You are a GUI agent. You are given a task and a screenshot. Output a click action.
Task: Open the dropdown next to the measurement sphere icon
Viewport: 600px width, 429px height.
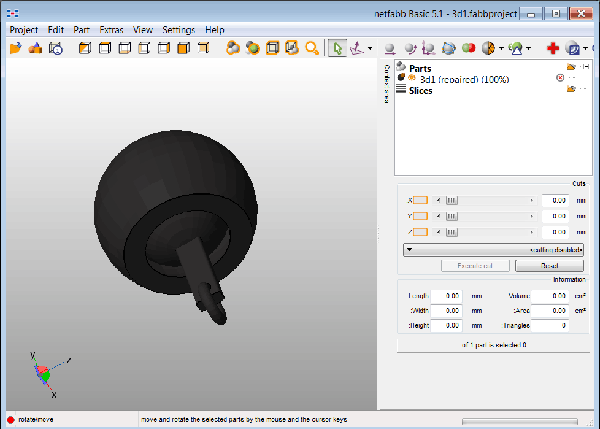[585, 49]
